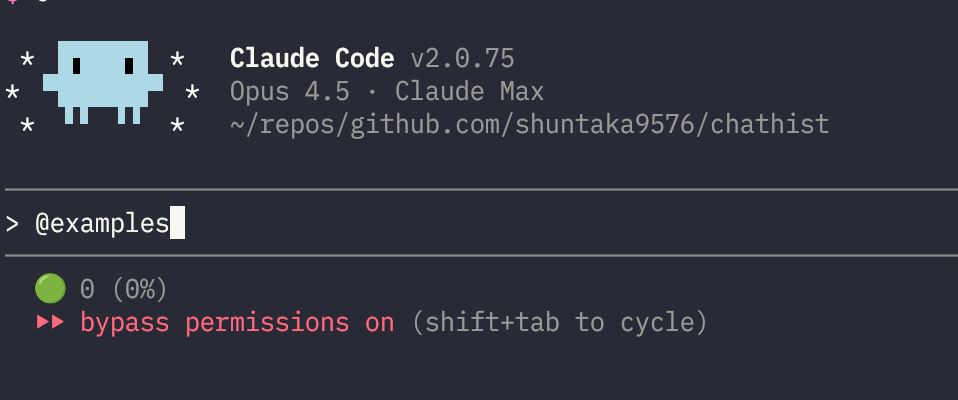
Task: Click the Claude Code pixel mascot
Action: click(x=103, y=82)
